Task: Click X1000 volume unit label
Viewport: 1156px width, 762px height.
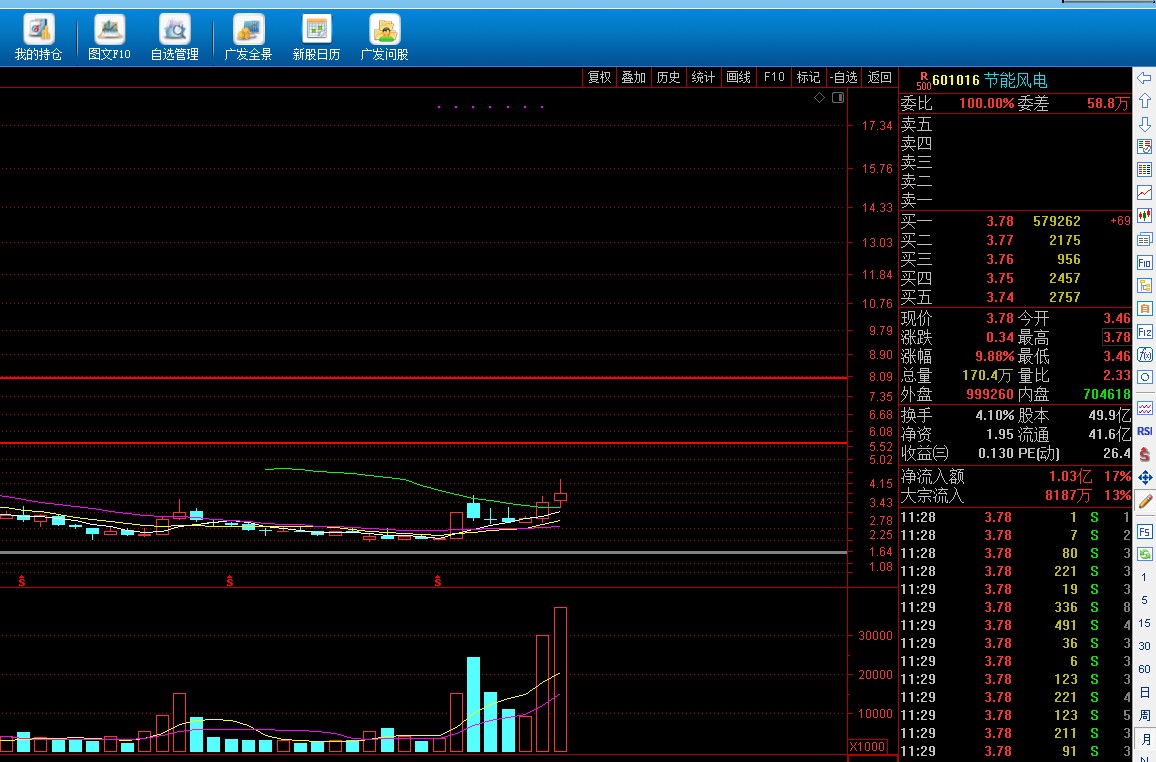Action: coord(868,747)
